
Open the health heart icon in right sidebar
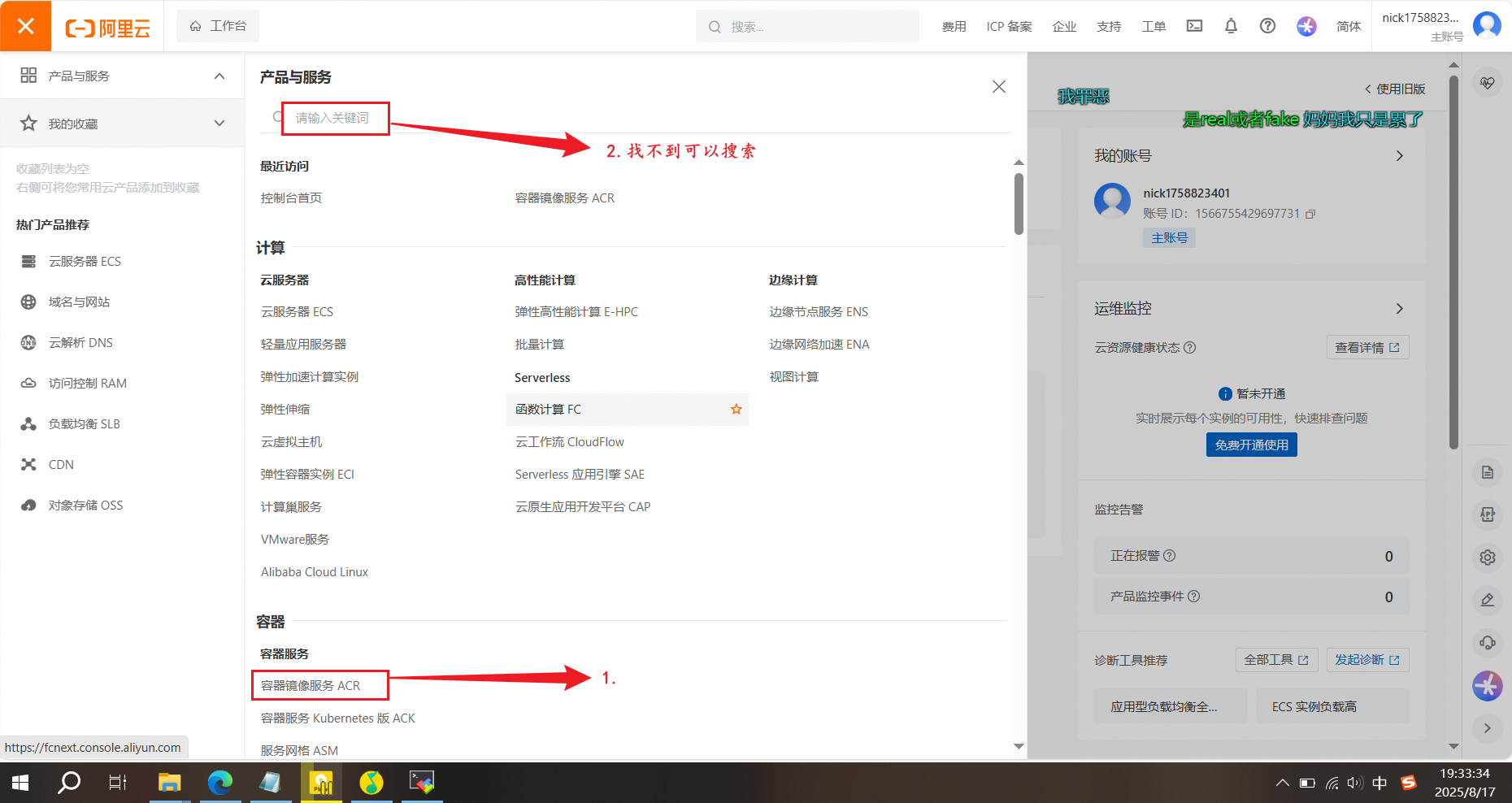(x=1487, y=83)
